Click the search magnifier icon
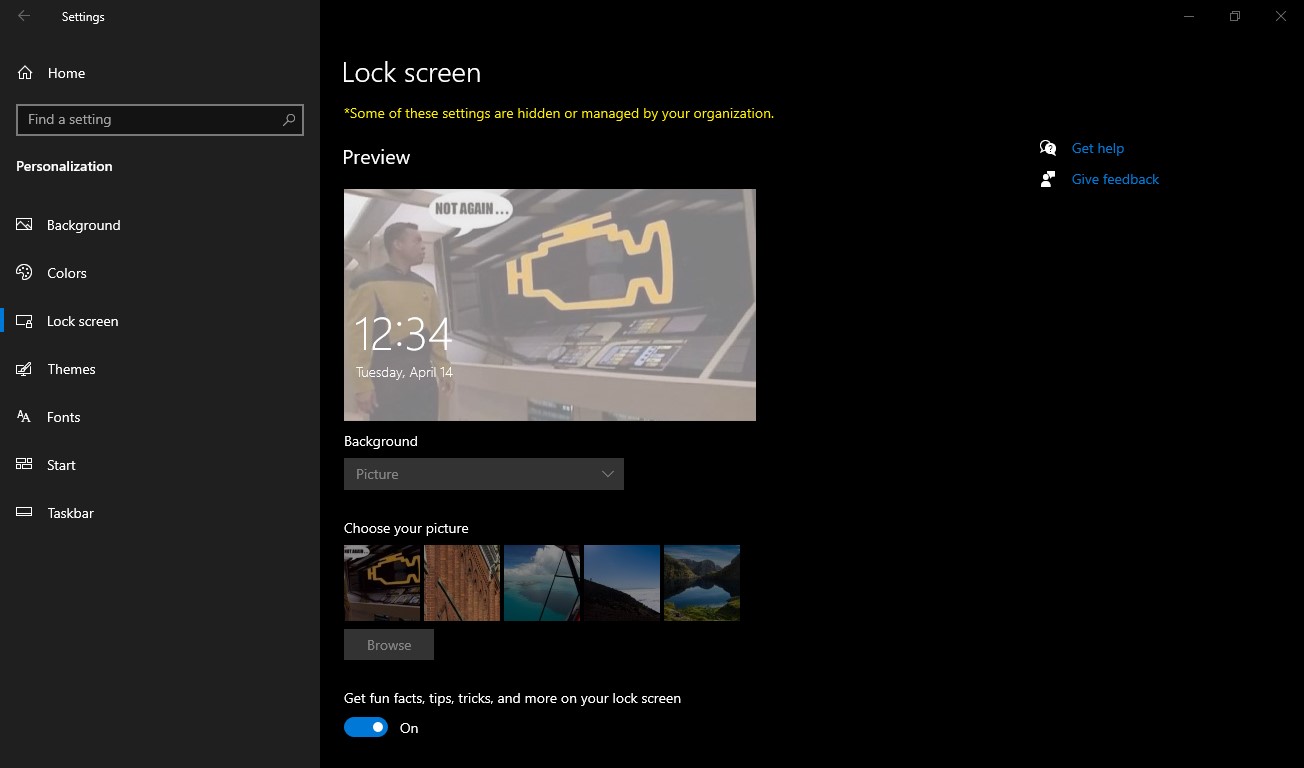The width and height of the screenshot is (1304, 768). 289,119
